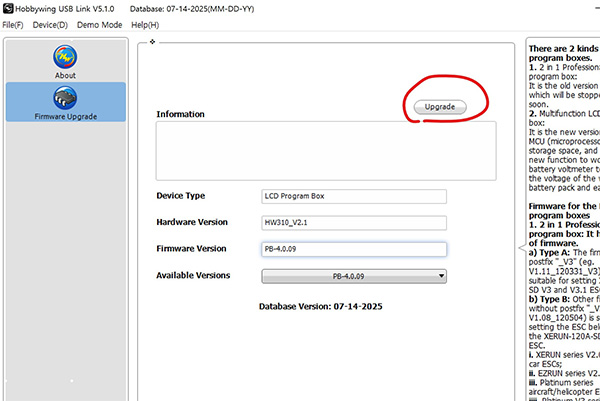600x401 pixels.
Task: Open the Help(H) menu
Action: (x=145, y=24)
